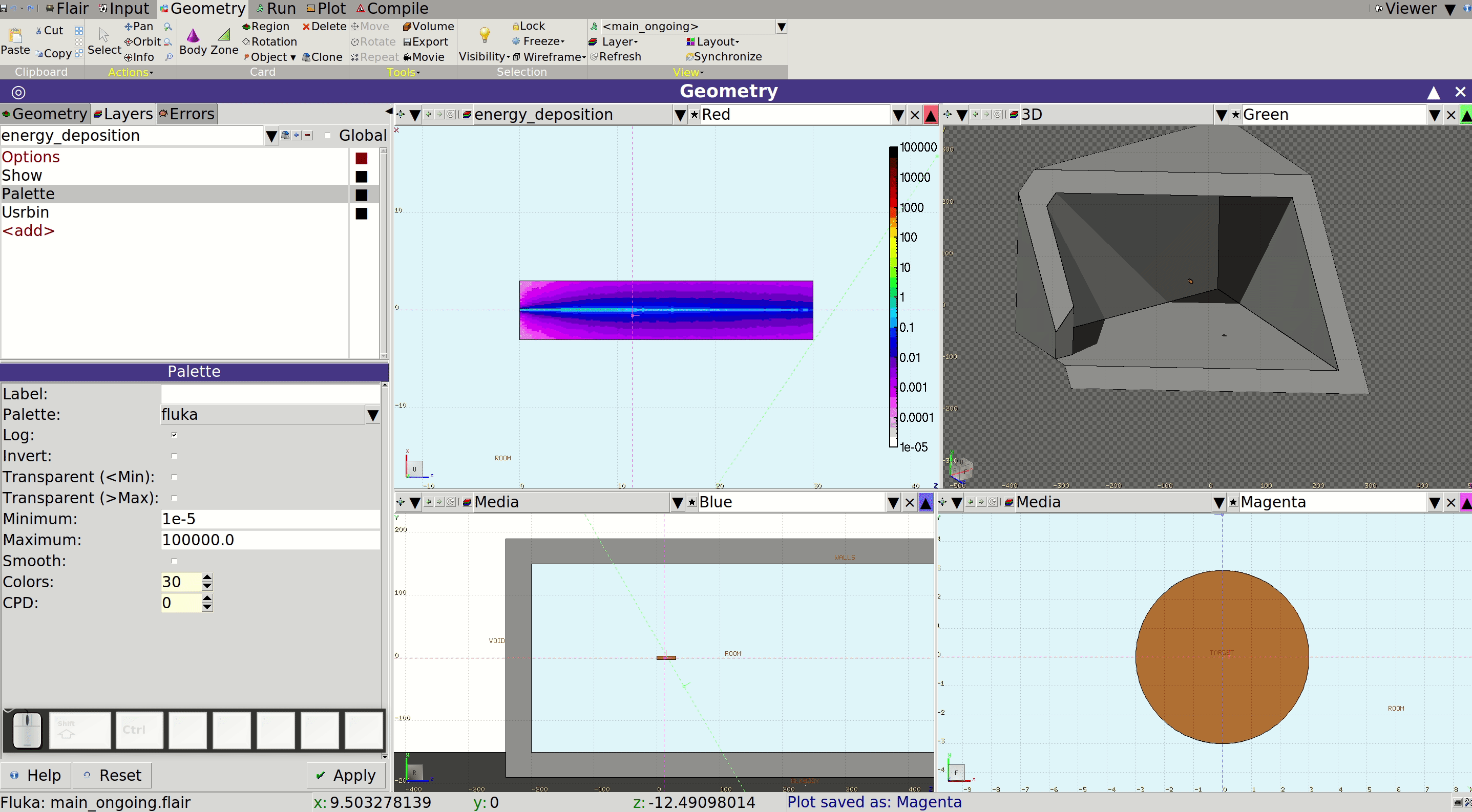Click the Apply button
The width and height of the screenshot is (1472, 812).
tap(346, 775)
